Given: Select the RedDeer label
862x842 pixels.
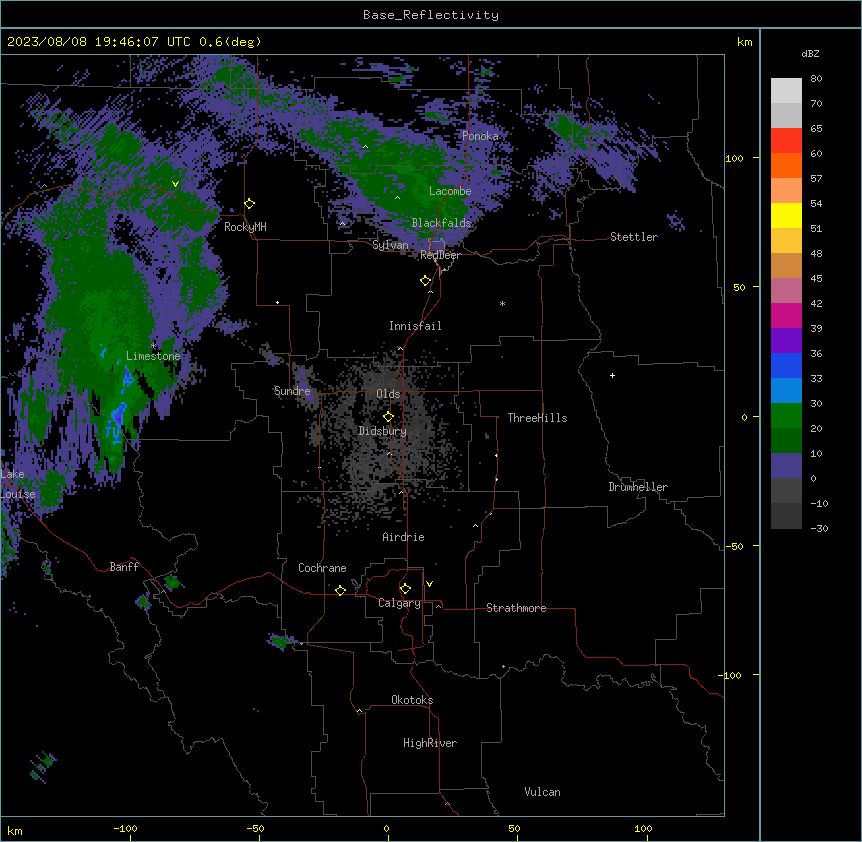Looking at the screenshot, I should (x=440, y=255).
